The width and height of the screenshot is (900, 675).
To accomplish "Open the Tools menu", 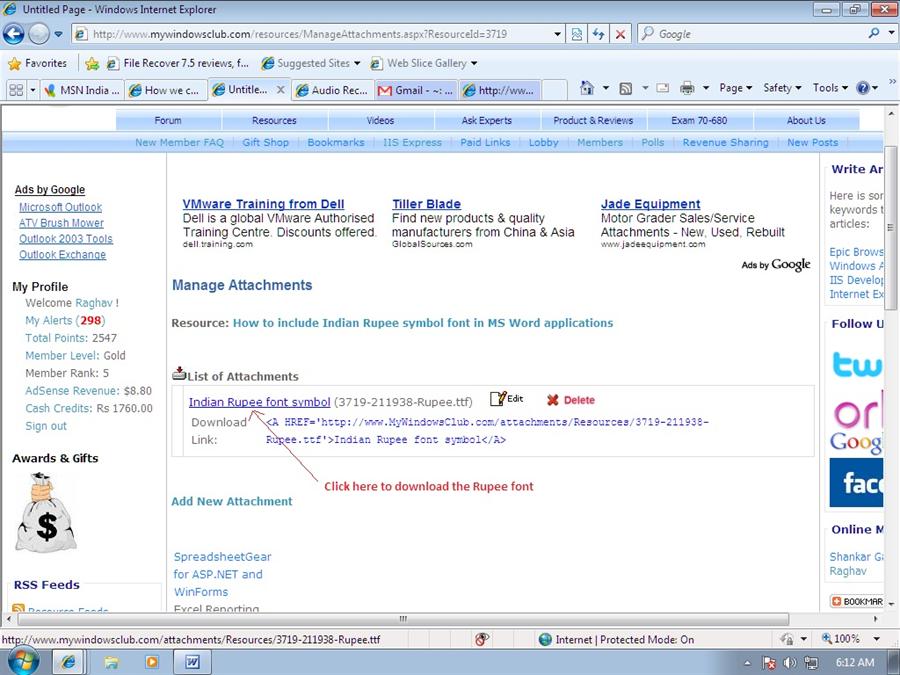I will (830, 88).
